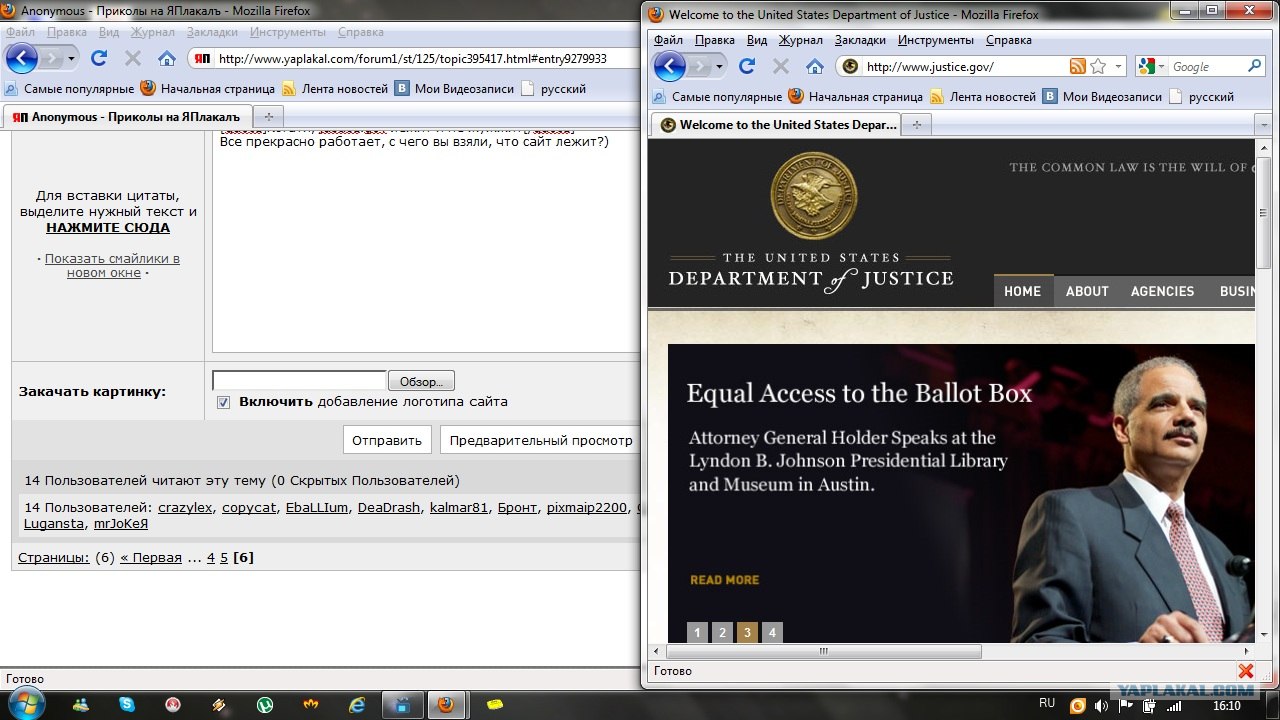Viewport: 1280px width, 720px height.
Task: Expand the justice.gov address bar history dropdown
Action: (1119, 67)
